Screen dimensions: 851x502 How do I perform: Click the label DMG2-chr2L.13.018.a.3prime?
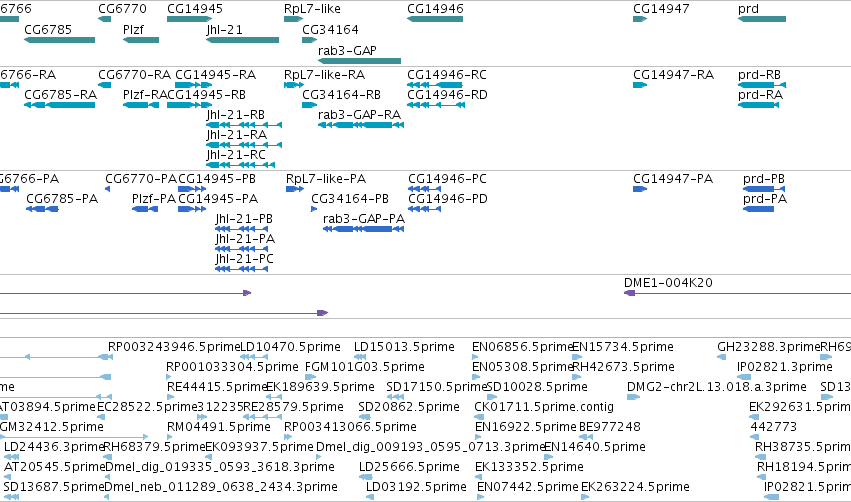[716, 387]
